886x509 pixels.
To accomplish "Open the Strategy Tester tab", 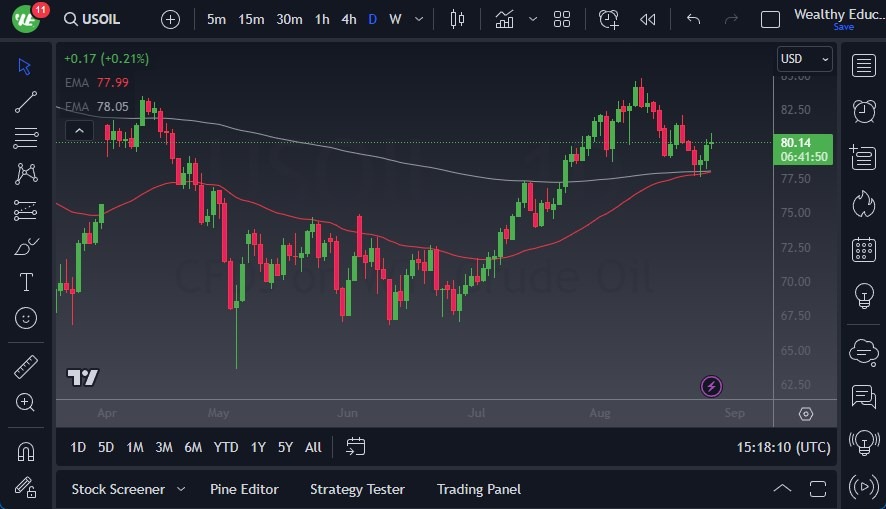I will coord(357,489).
